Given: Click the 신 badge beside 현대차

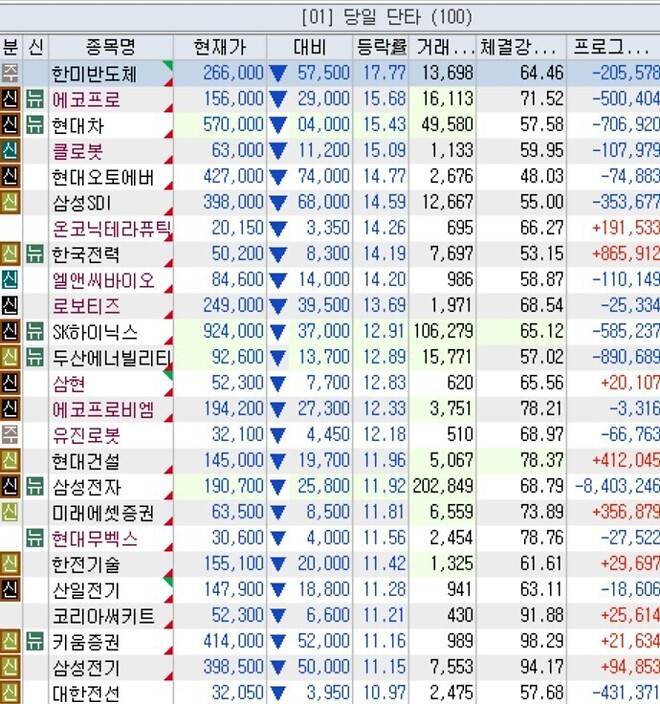Looking at the screenshot, I should click(x=10, y=124).
